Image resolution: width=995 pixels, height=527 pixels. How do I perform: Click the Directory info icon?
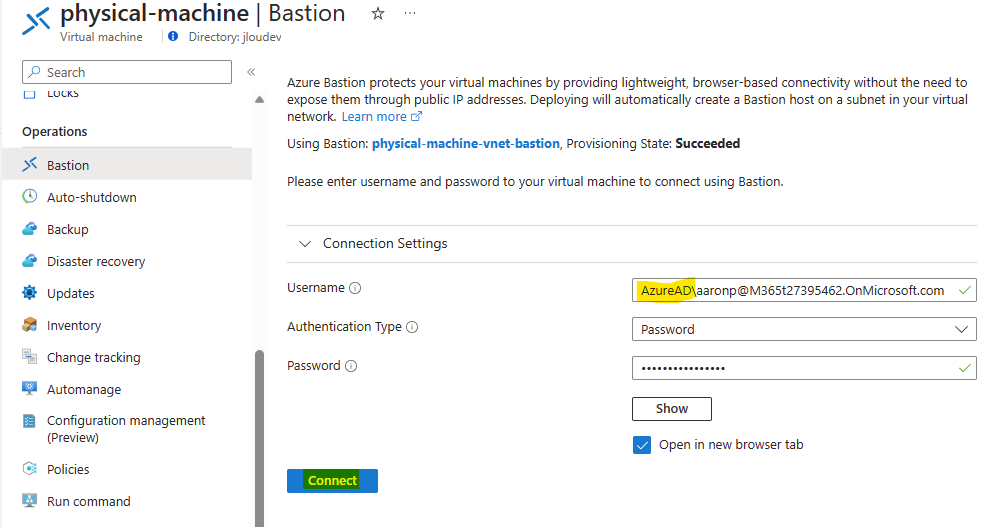pyautogui.click(x=173, y=37)
